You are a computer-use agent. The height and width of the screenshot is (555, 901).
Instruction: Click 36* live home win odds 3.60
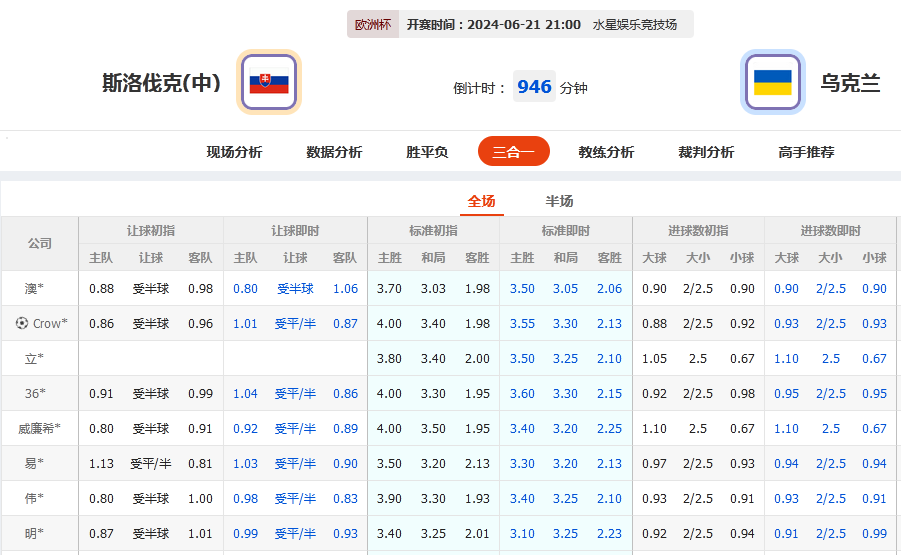522,394
